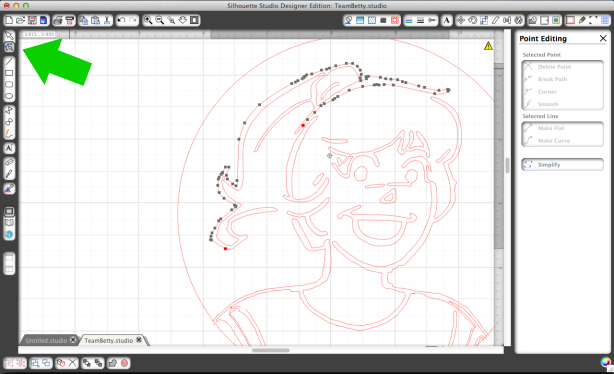Image resolution: width=614 pixels, height=374 pixels.
Task: Save the document with floppy icon
Action: (x=32, y=20)
